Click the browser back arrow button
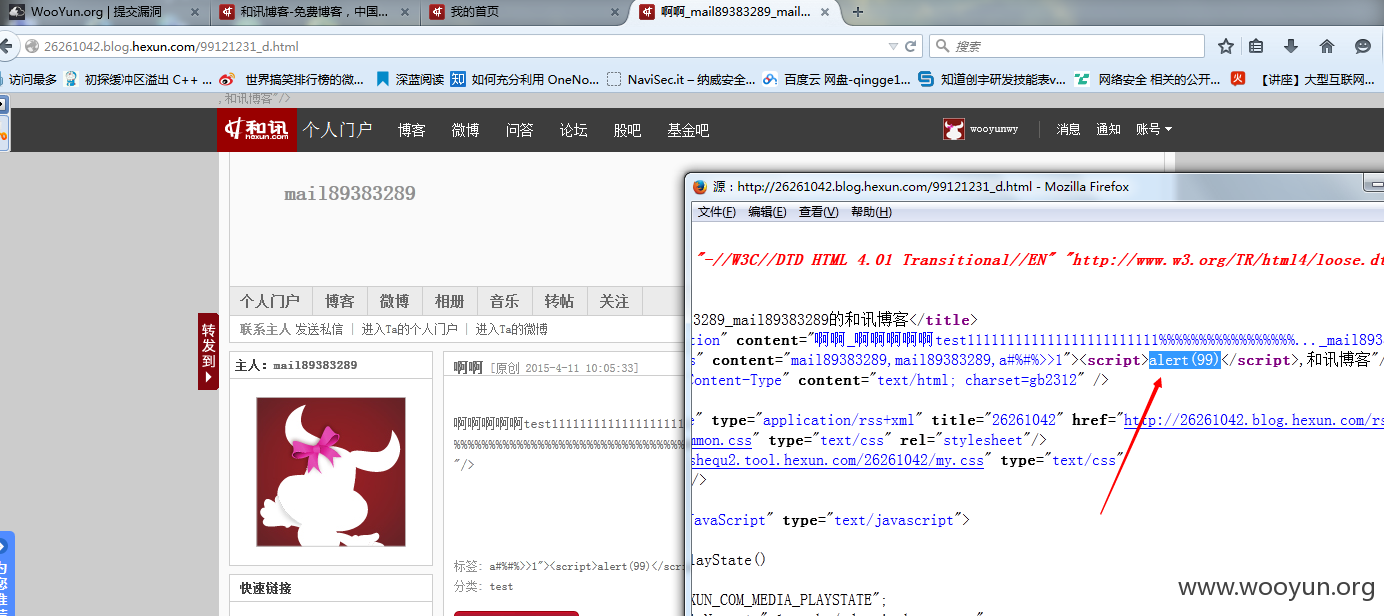This screenshot has height=616, width=1384. (x=7, y=46)
